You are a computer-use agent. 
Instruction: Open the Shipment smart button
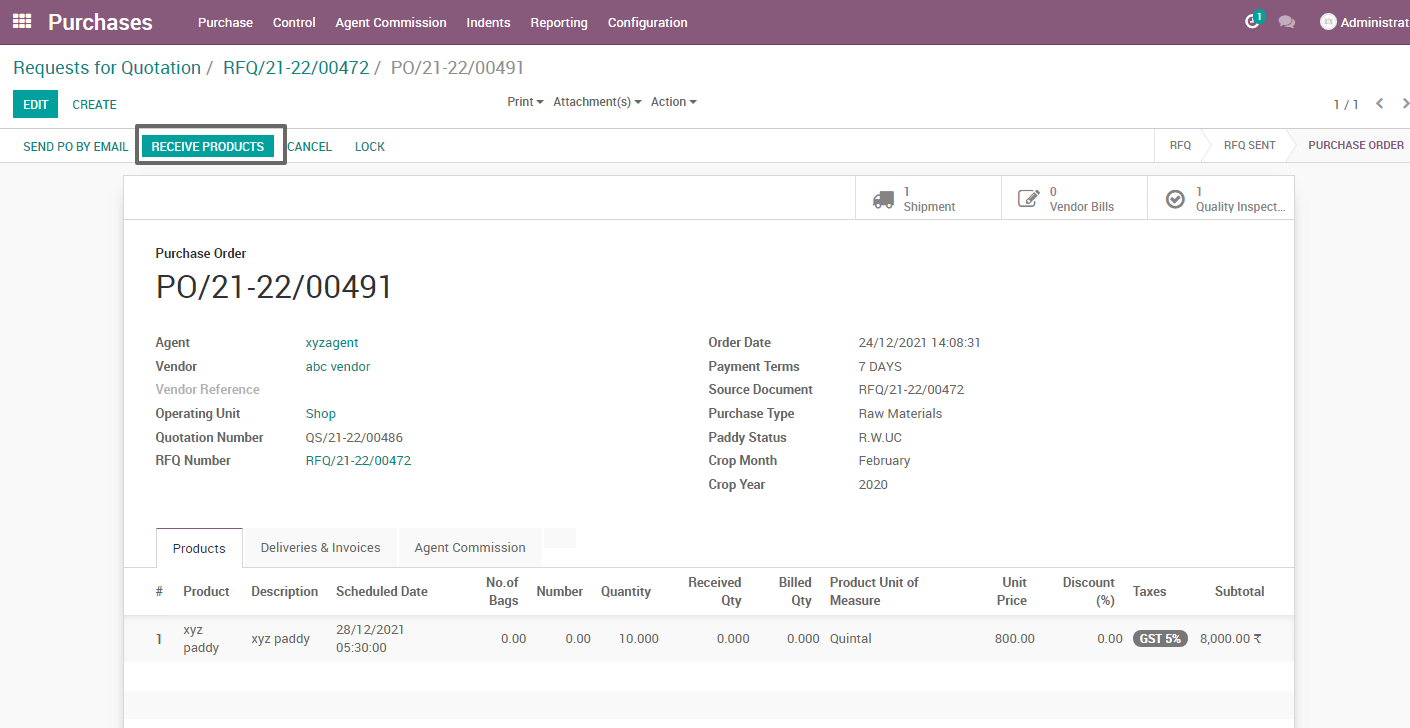(926, 198)
